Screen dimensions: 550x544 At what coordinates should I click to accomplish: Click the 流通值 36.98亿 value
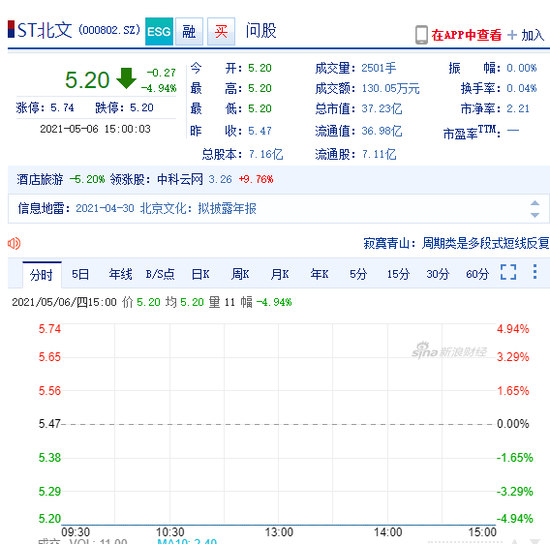coord(382,131)
